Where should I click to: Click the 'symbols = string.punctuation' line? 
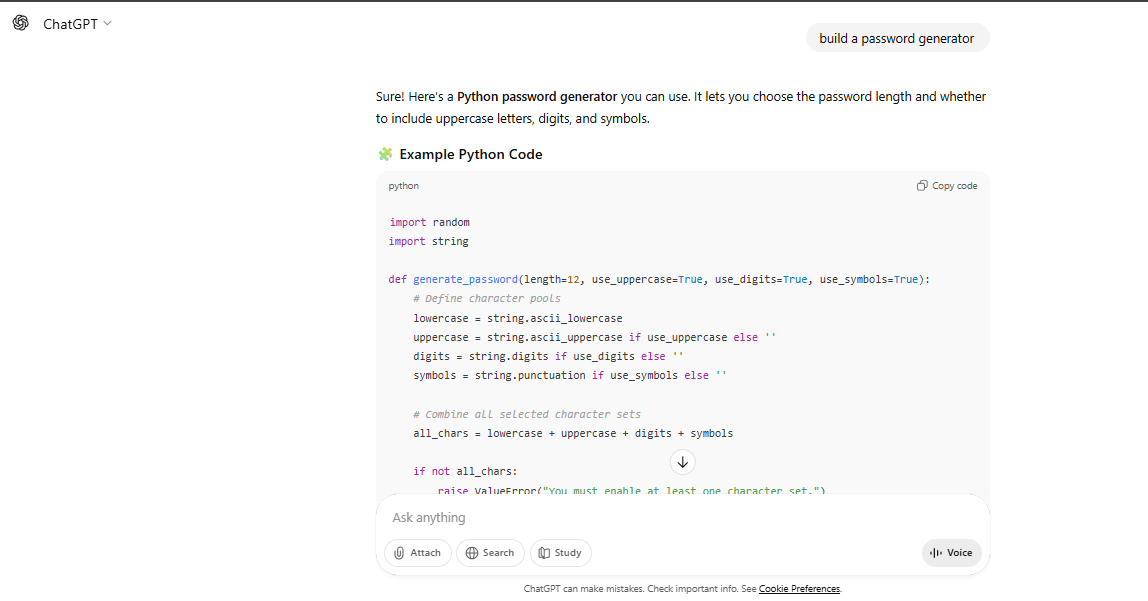tap(570, 376)
